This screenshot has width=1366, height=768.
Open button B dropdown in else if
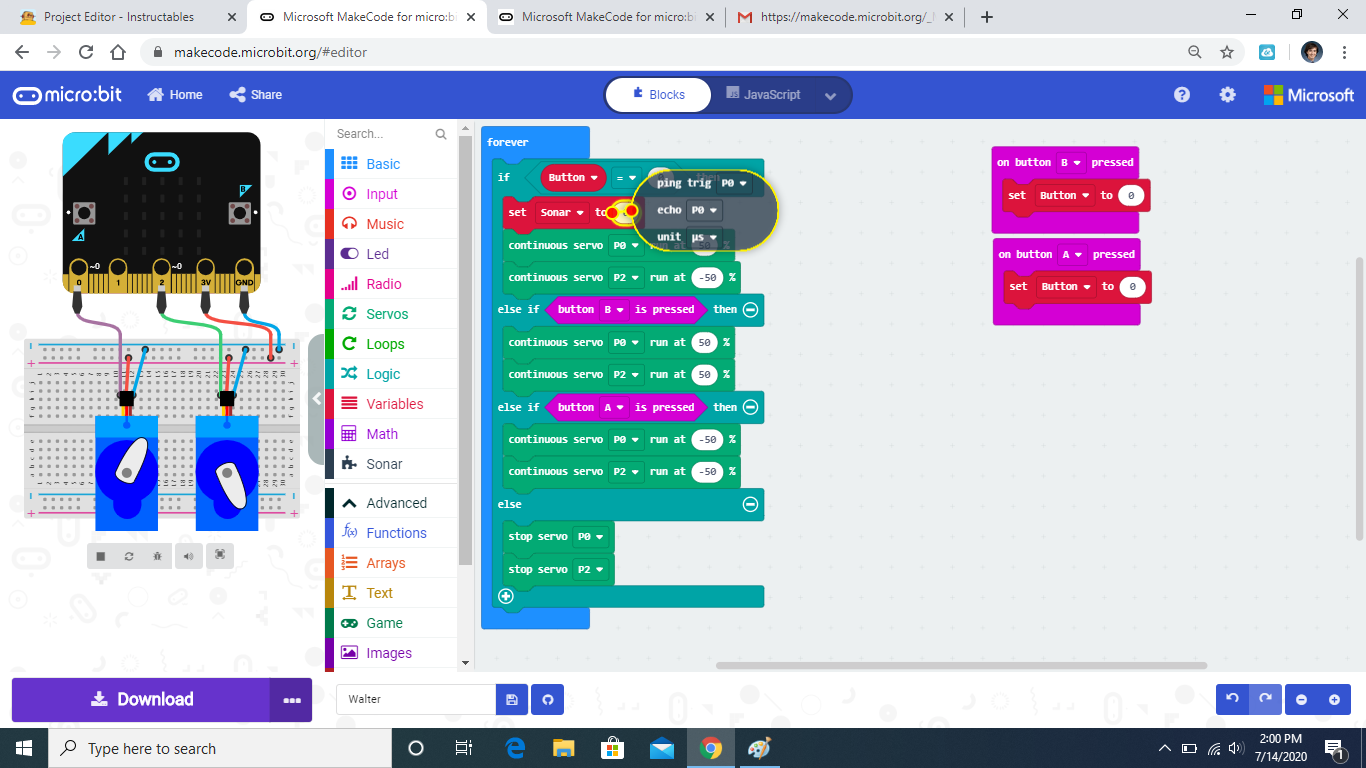coord(613,309)
